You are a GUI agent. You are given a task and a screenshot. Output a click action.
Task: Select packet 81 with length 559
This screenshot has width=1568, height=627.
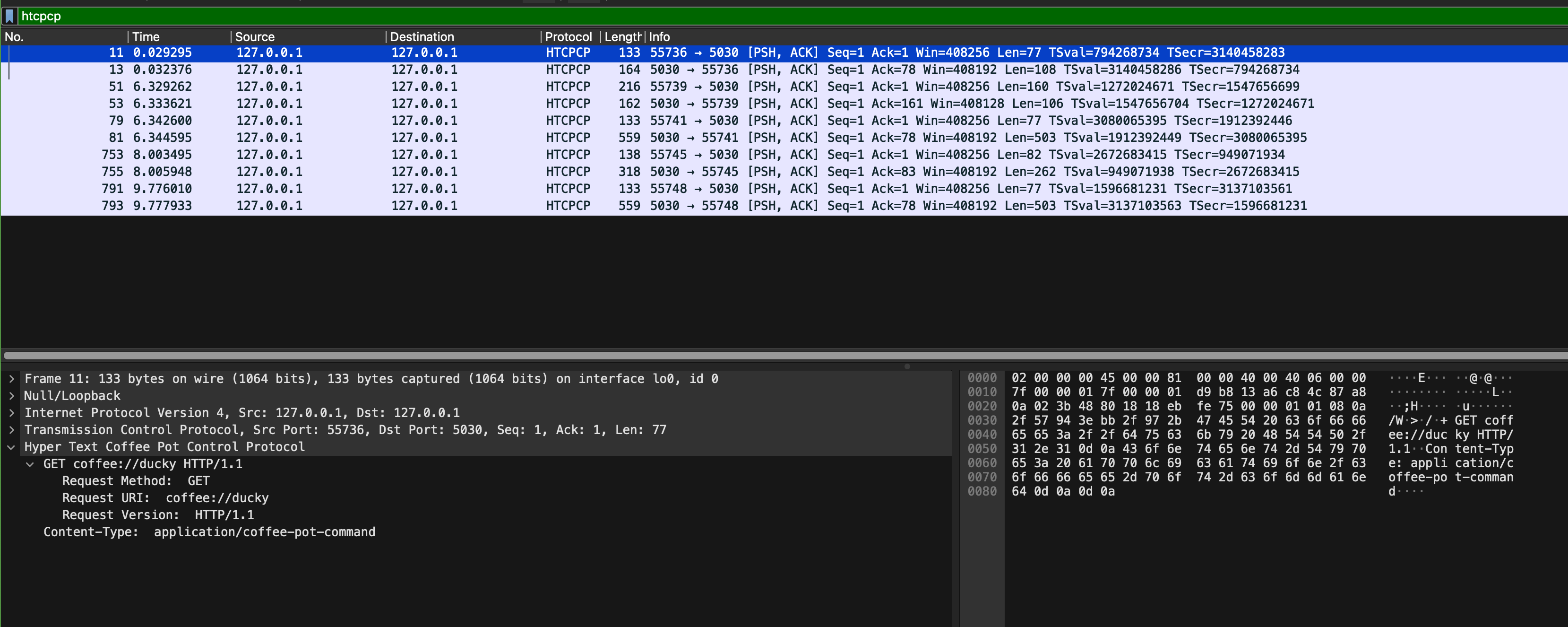(x=426, y=138)
